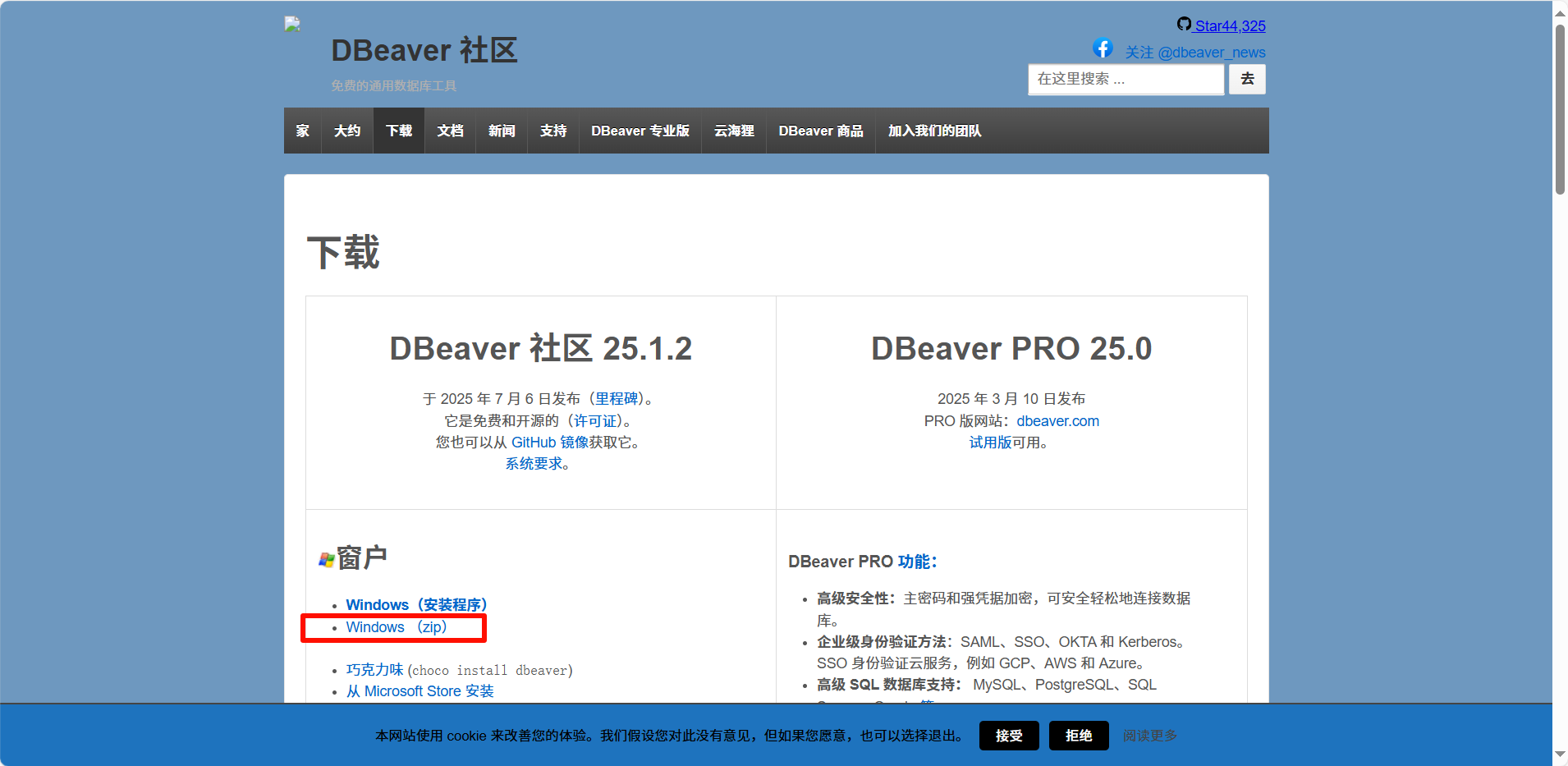Open the 里程碑 link
The width and height of the screenshot is (1568, 766).
(617, 399)
